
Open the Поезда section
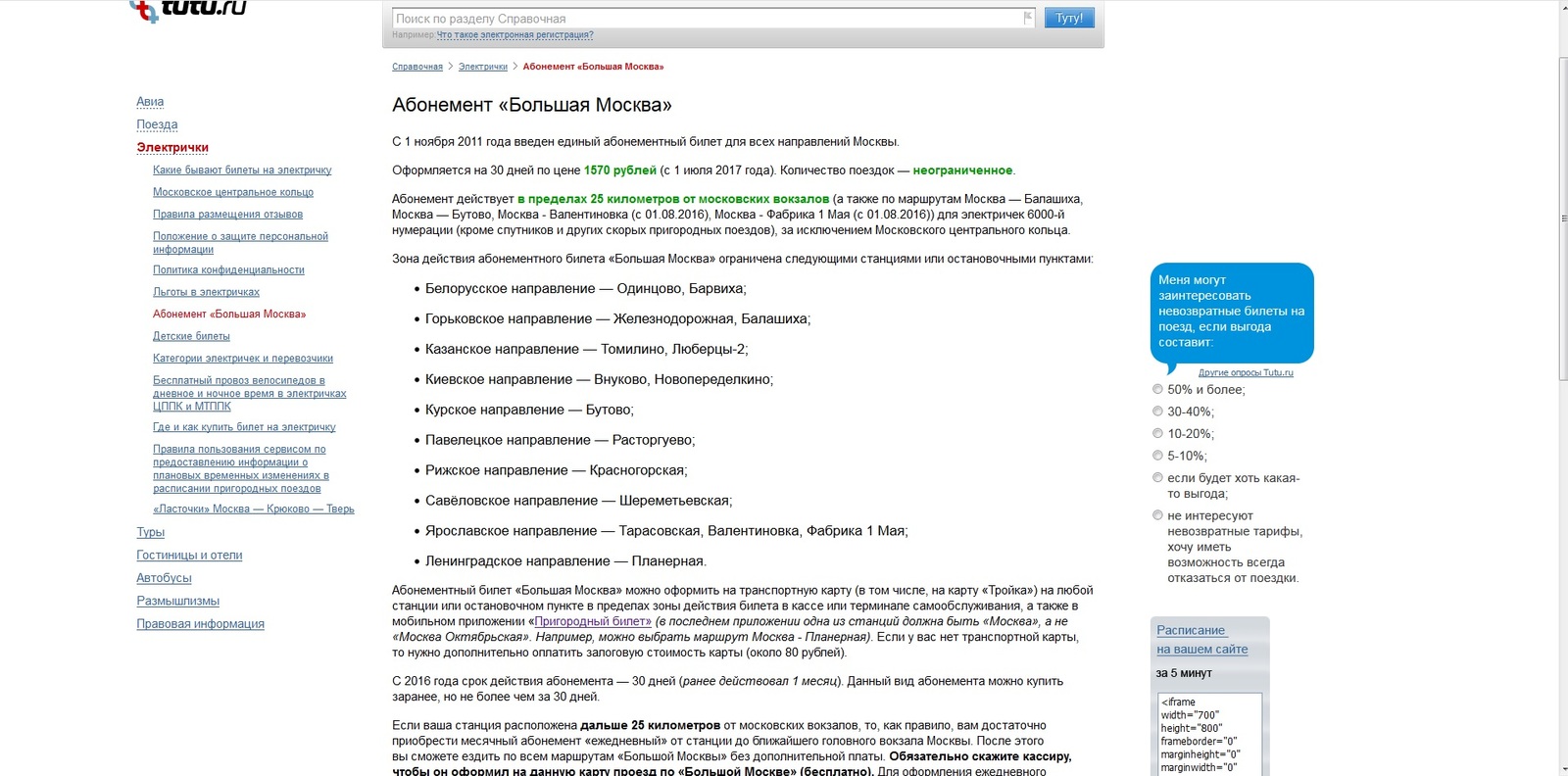click(x=157, y=124)
